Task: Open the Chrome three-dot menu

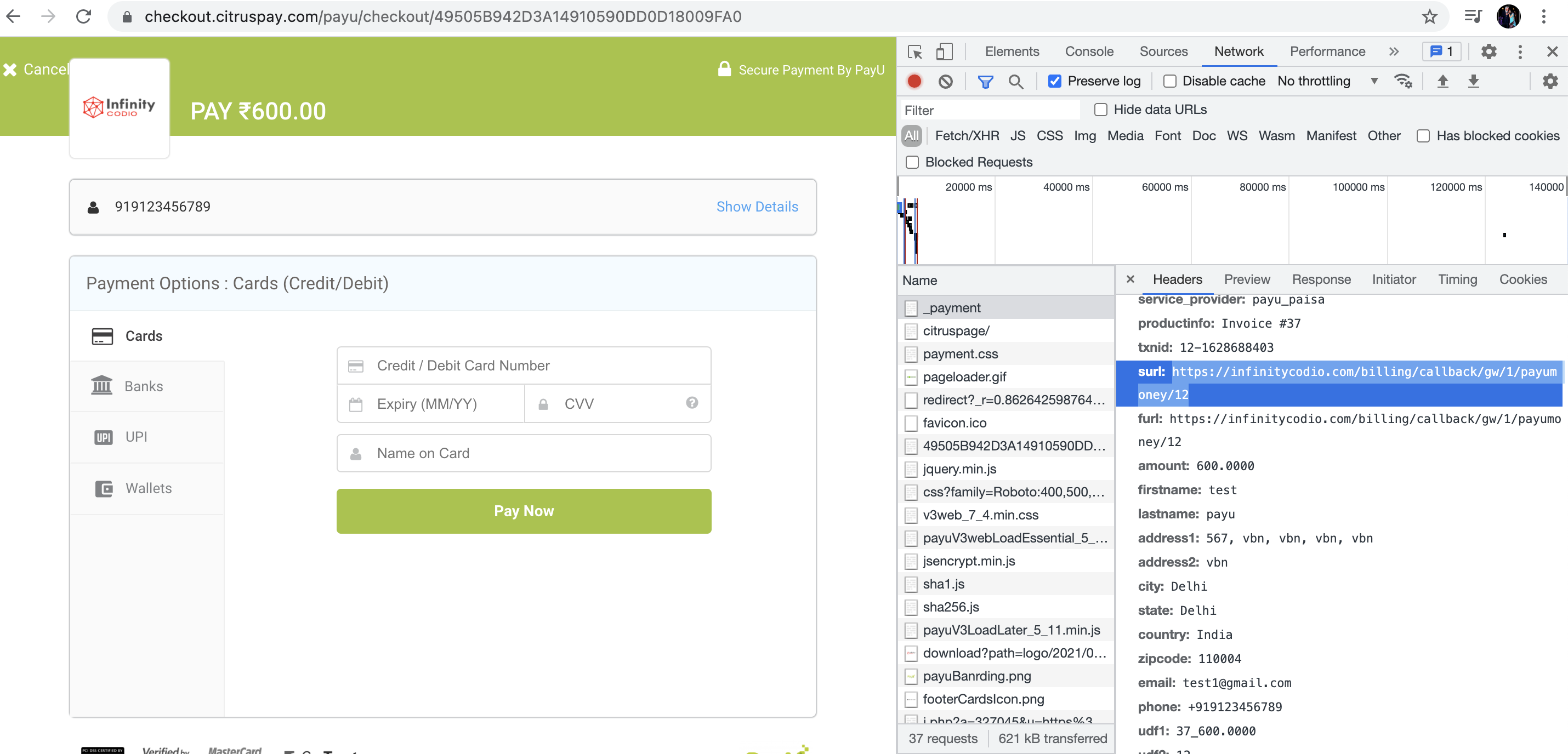Action: click(1544, 16)
